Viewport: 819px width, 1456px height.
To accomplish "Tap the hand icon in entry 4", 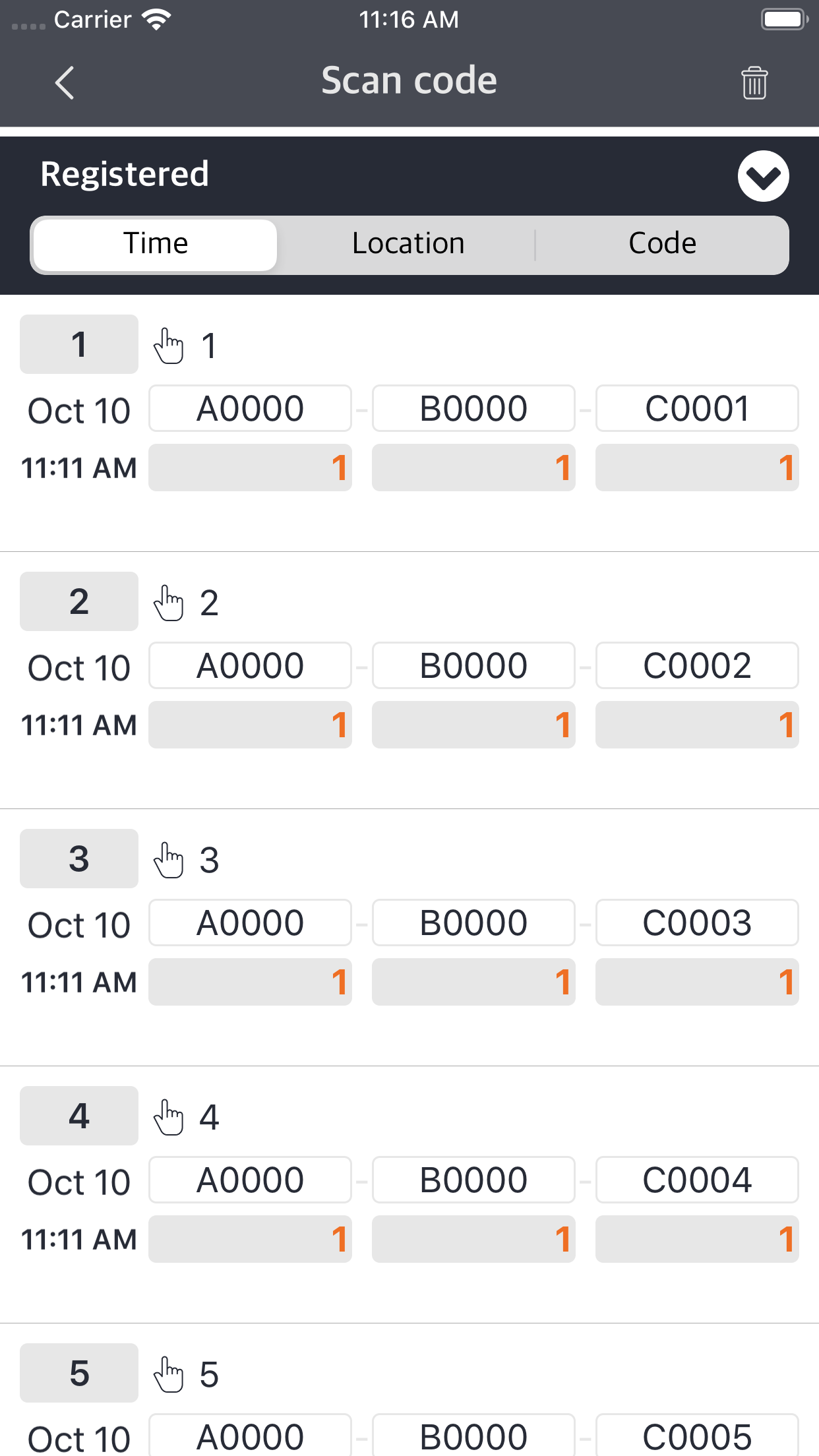I will pyautogui.click(x=169, y=1117).
